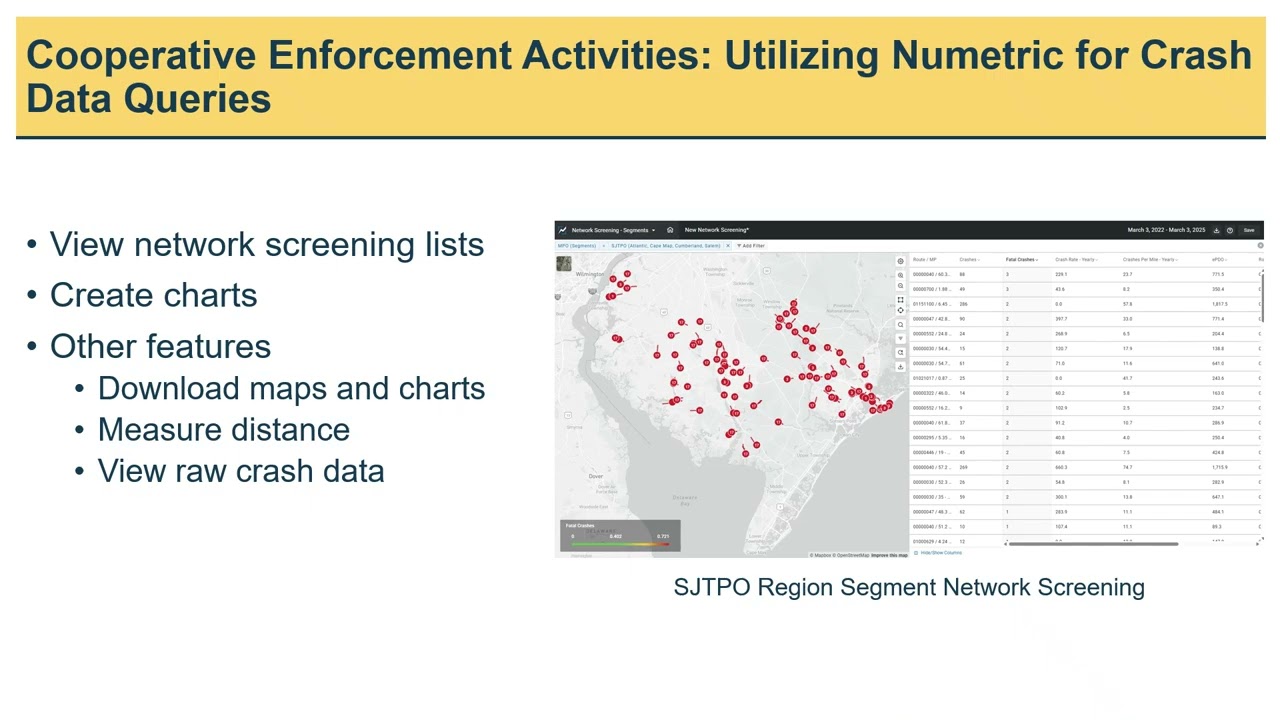Click the ePDO value 1,715.9
Image resolution: width=1280 pixels, height=720 pixels.
pos(1220,467)
